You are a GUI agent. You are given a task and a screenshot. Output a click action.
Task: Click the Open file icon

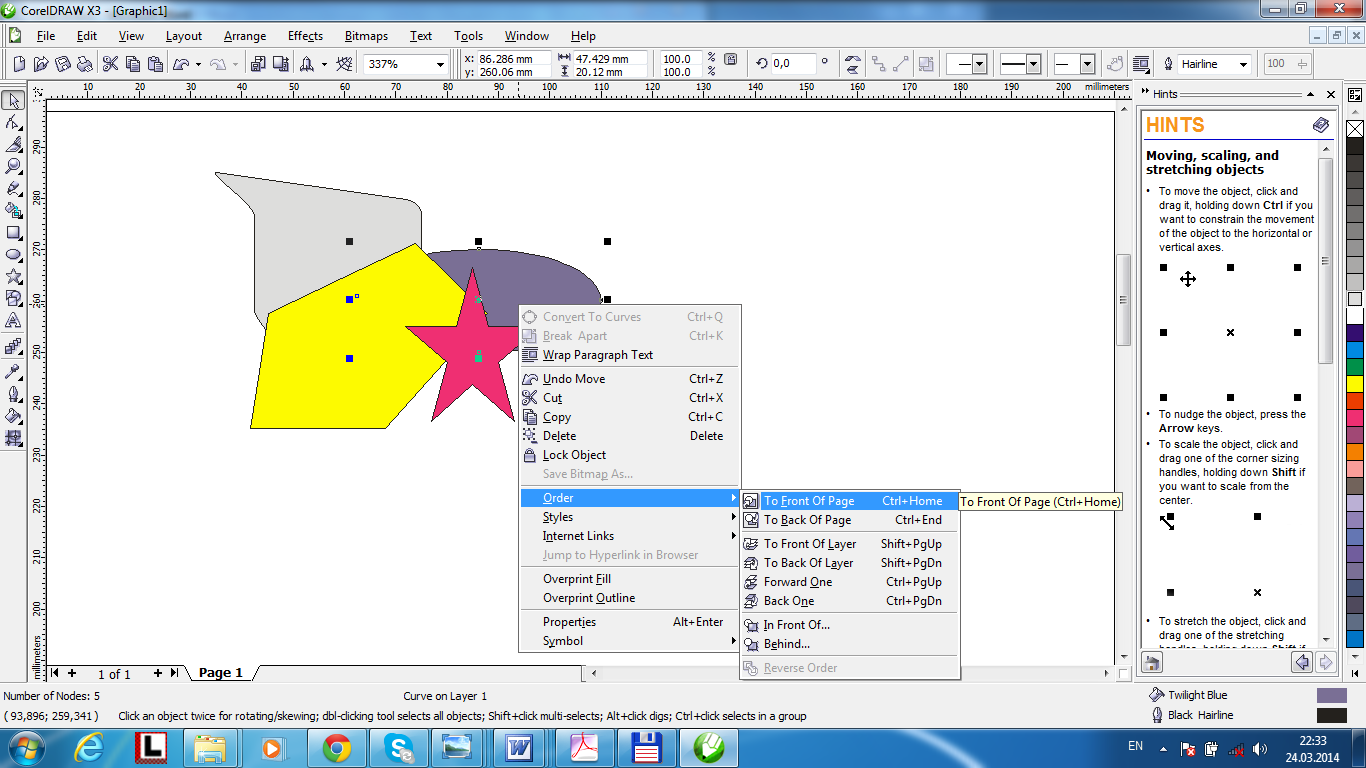(41, 64)
